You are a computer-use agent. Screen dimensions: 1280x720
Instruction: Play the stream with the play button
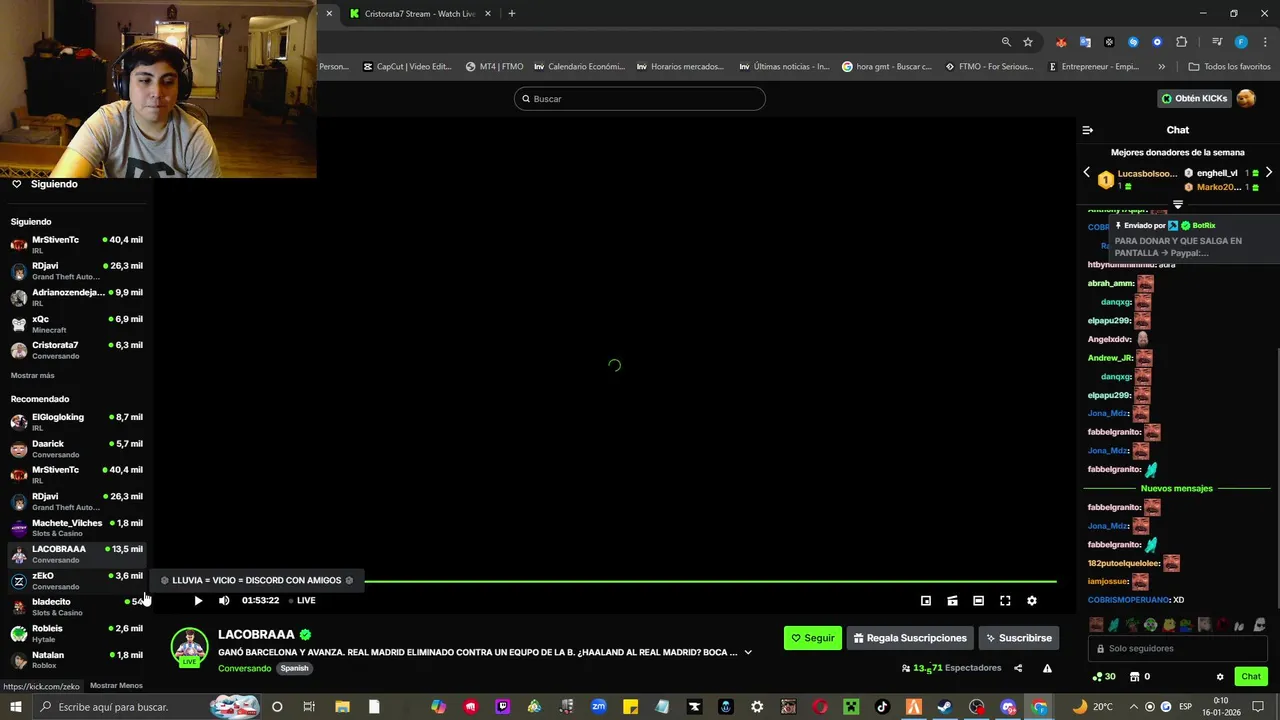[x=198, y=600]
